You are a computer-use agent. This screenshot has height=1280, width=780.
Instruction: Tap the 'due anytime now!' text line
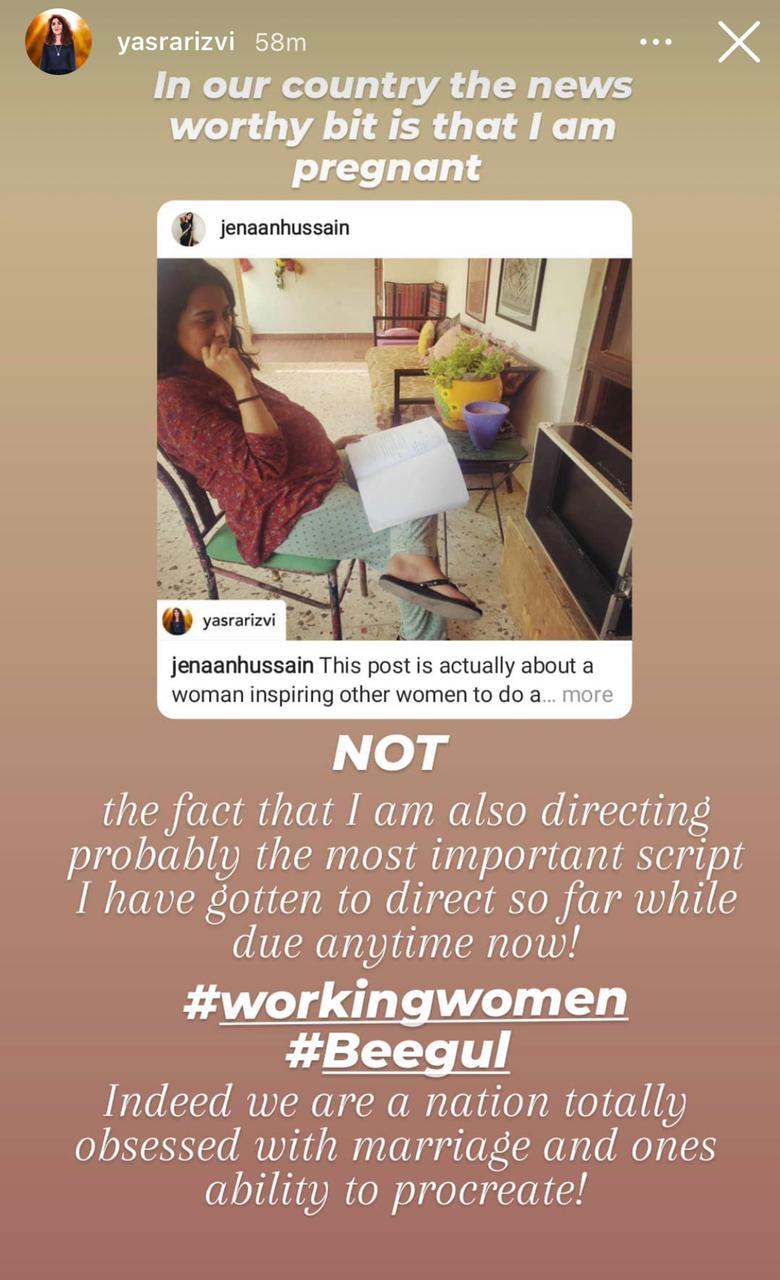[x=406, y=943]
